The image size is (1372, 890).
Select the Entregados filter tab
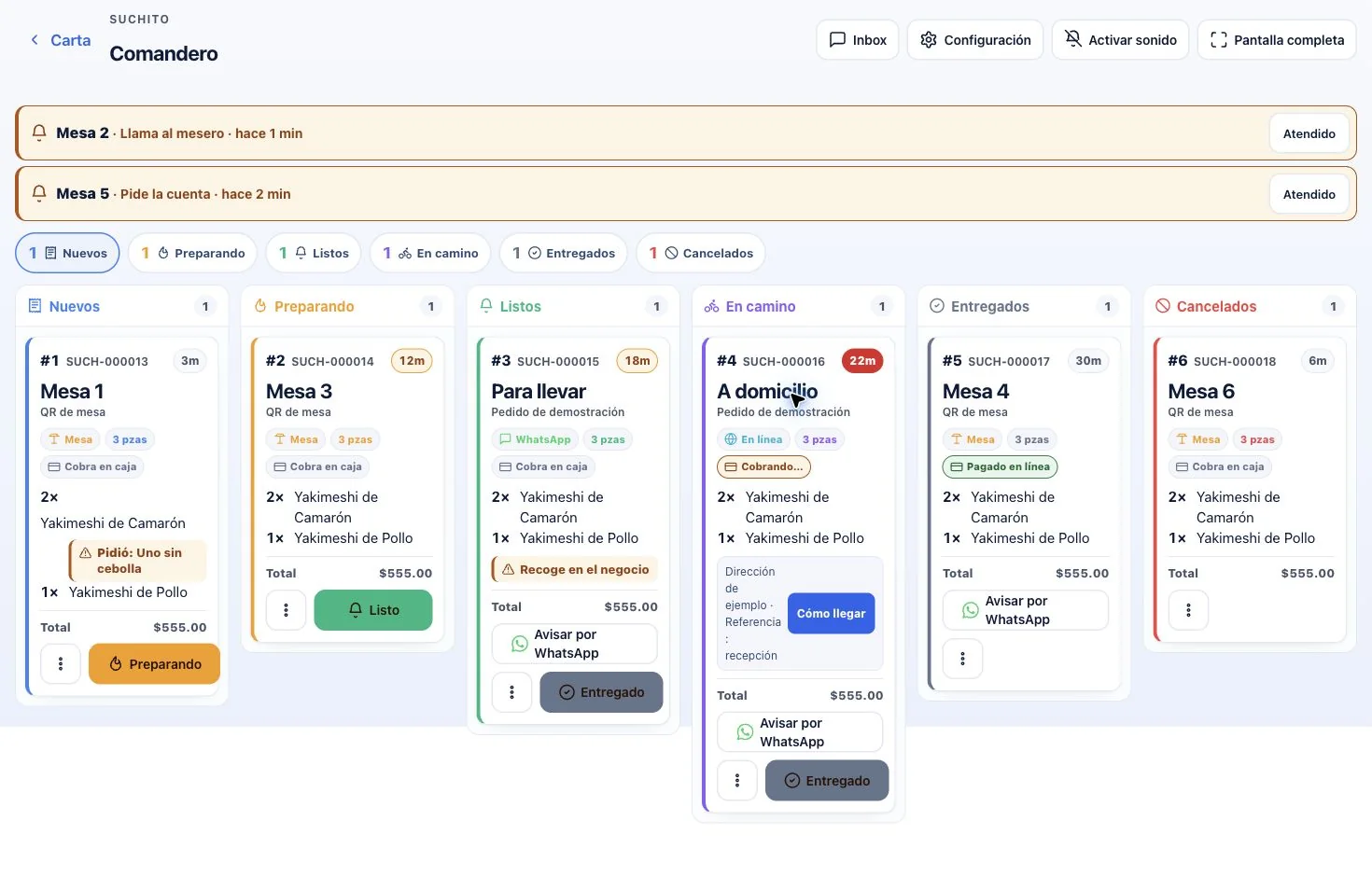point(564,253)
